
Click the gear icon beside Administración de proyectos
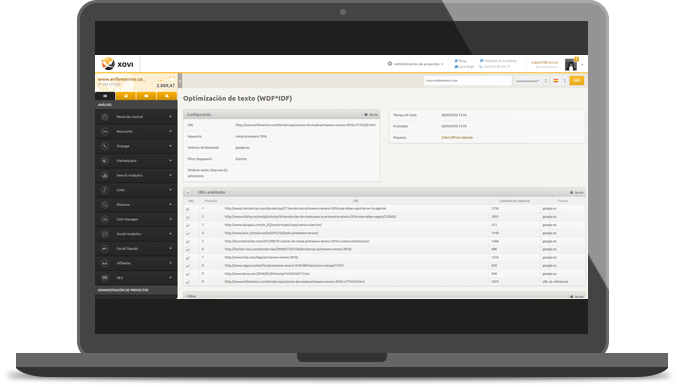(390, 64)
